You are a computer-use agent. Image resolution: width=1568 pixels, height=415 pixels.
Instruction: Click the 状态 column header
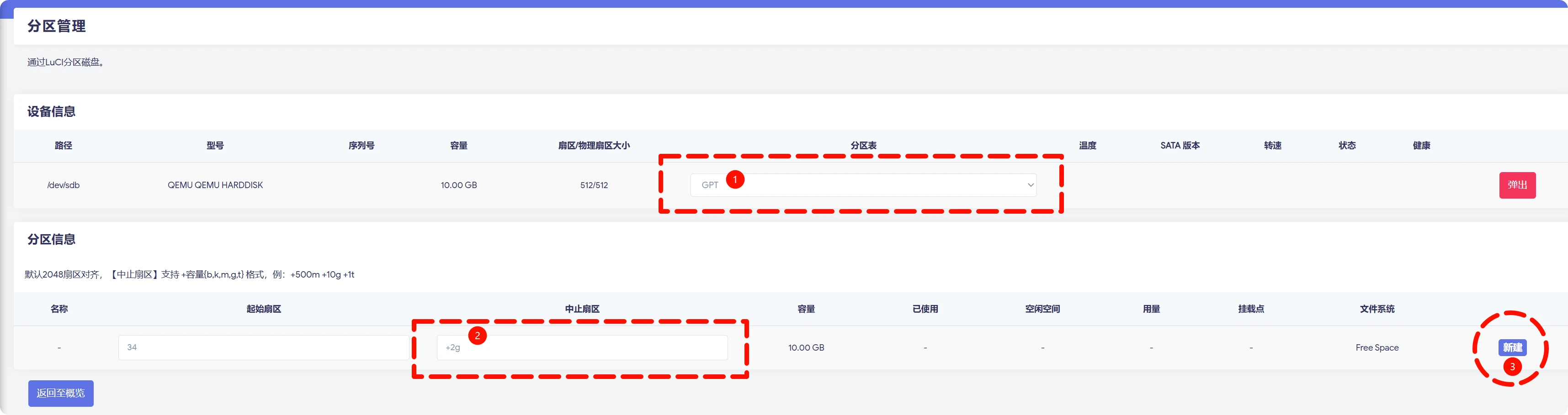(x=1347, y=146)
